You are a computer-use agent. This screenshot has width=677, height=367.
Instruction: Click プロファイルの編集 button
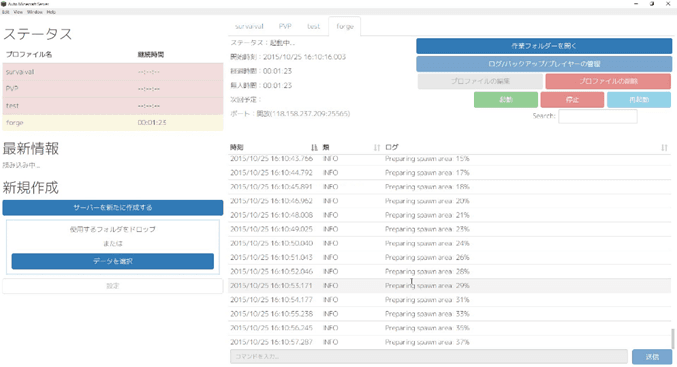coord(480,81)
